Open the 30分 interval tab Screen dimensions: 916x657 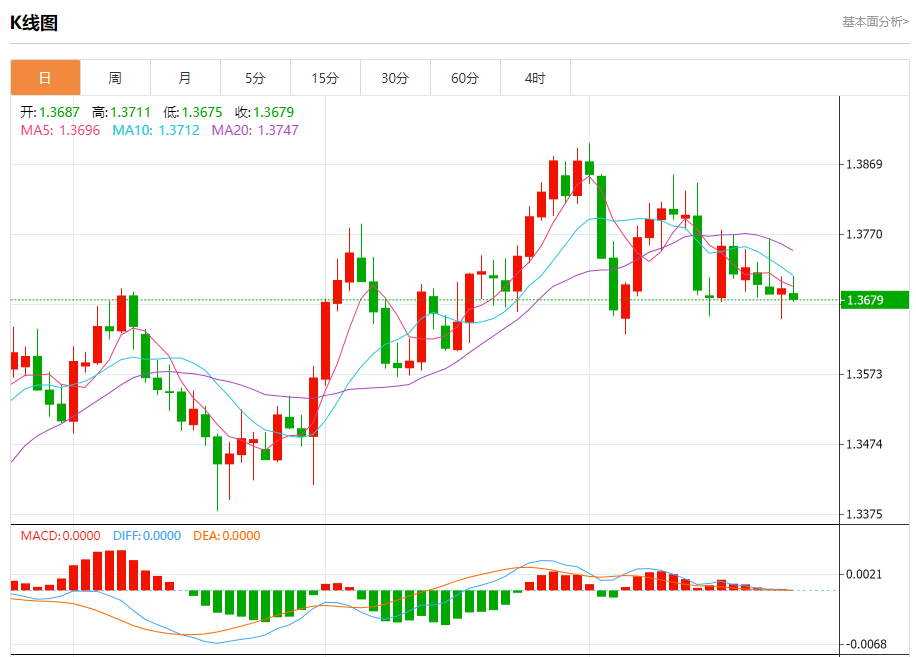(x=395, y=78)
